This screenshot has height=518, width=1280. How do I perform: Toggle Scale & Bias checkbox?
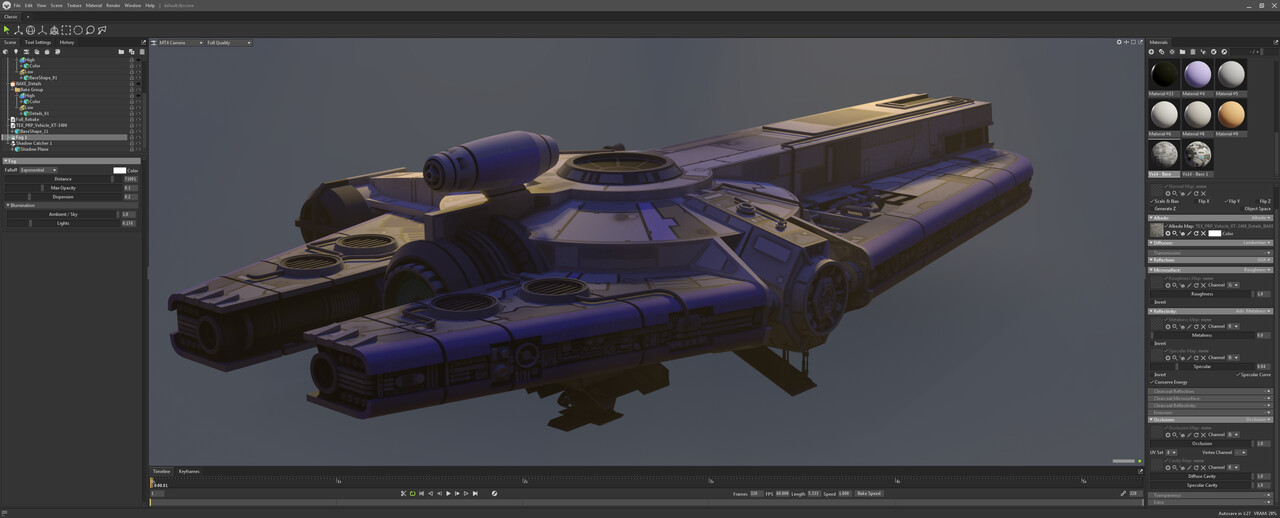point(1152,201)
